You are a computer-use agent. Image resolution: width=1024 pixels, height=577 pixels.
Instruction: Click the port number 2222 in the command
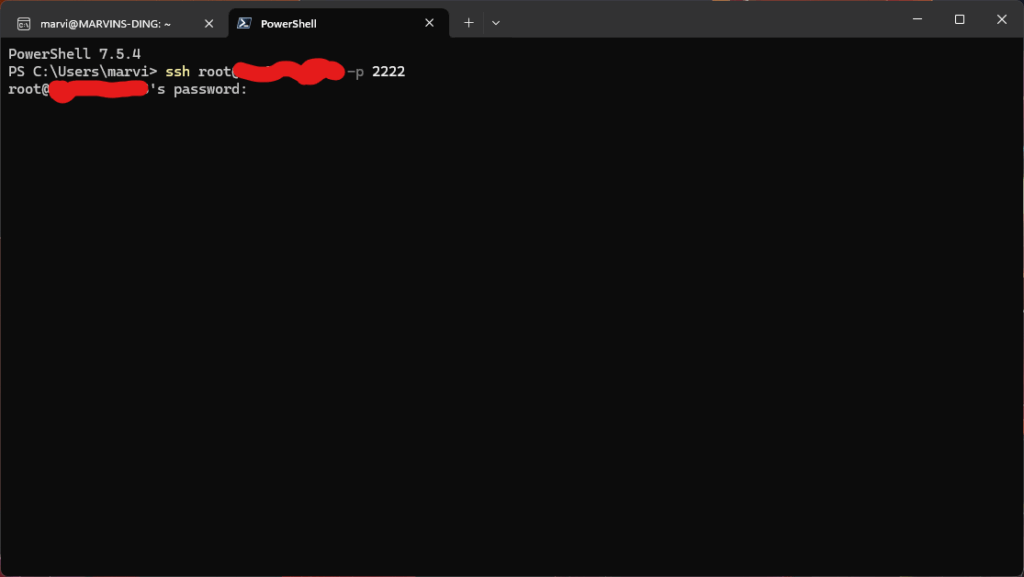389,71
